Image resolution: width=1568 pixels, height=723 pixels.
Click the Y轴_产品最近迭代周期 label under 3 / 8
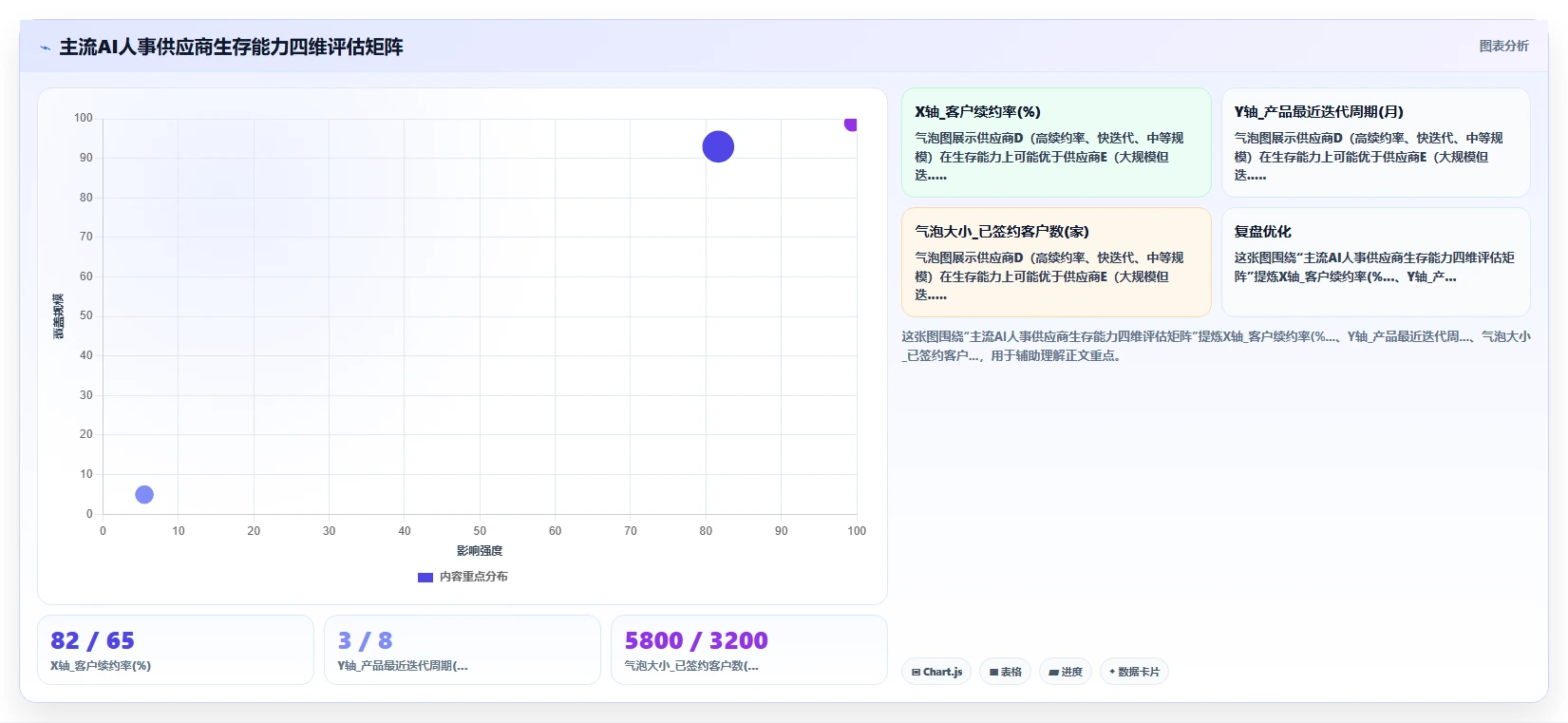403,666
